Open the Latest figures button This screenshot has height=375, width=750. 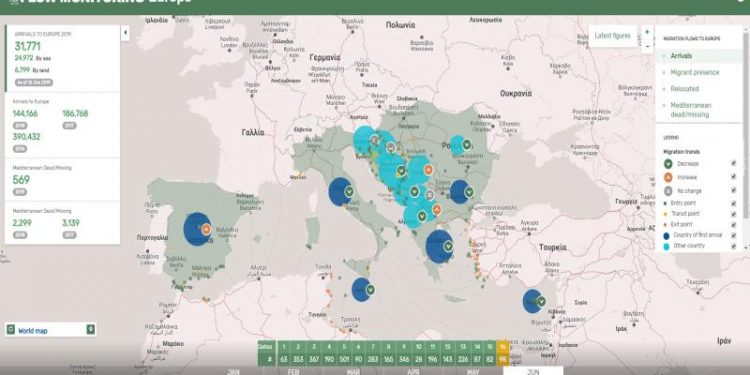[612, 36]
